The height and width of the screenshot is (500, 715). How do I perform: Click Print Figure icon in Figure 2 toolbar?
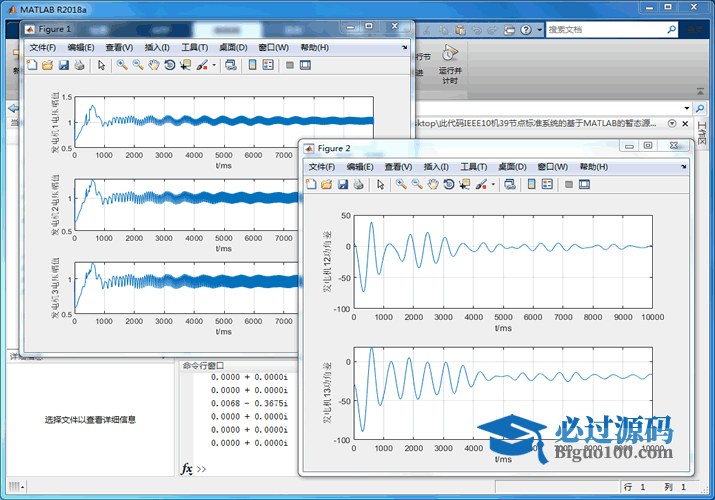[x=358, y=184]
